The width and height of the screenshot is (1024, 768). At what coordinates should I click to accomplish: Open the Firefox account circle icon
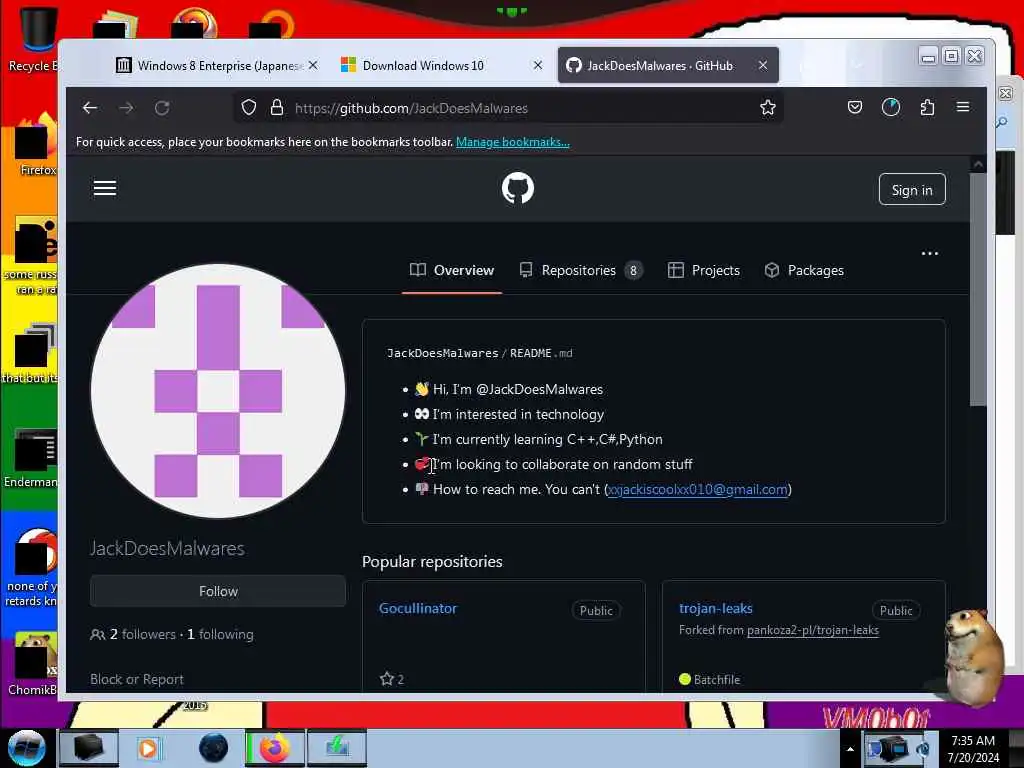point(891,108)
